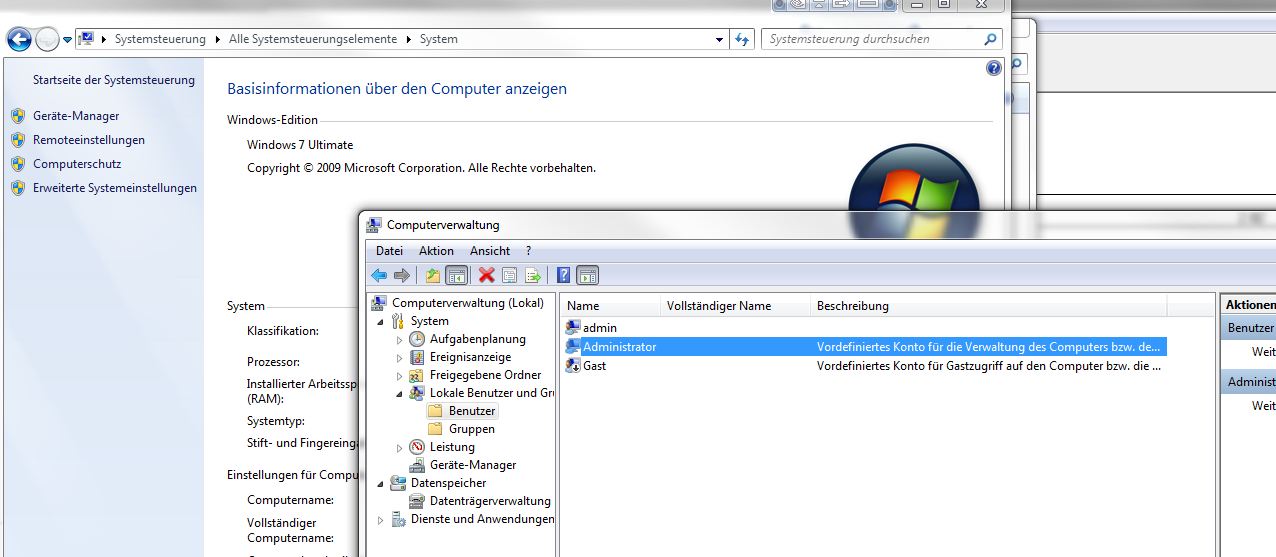Click the blue help icon in Computerverwaltung toolbar
Viewport: 1276px width, 557px height.
564,275
